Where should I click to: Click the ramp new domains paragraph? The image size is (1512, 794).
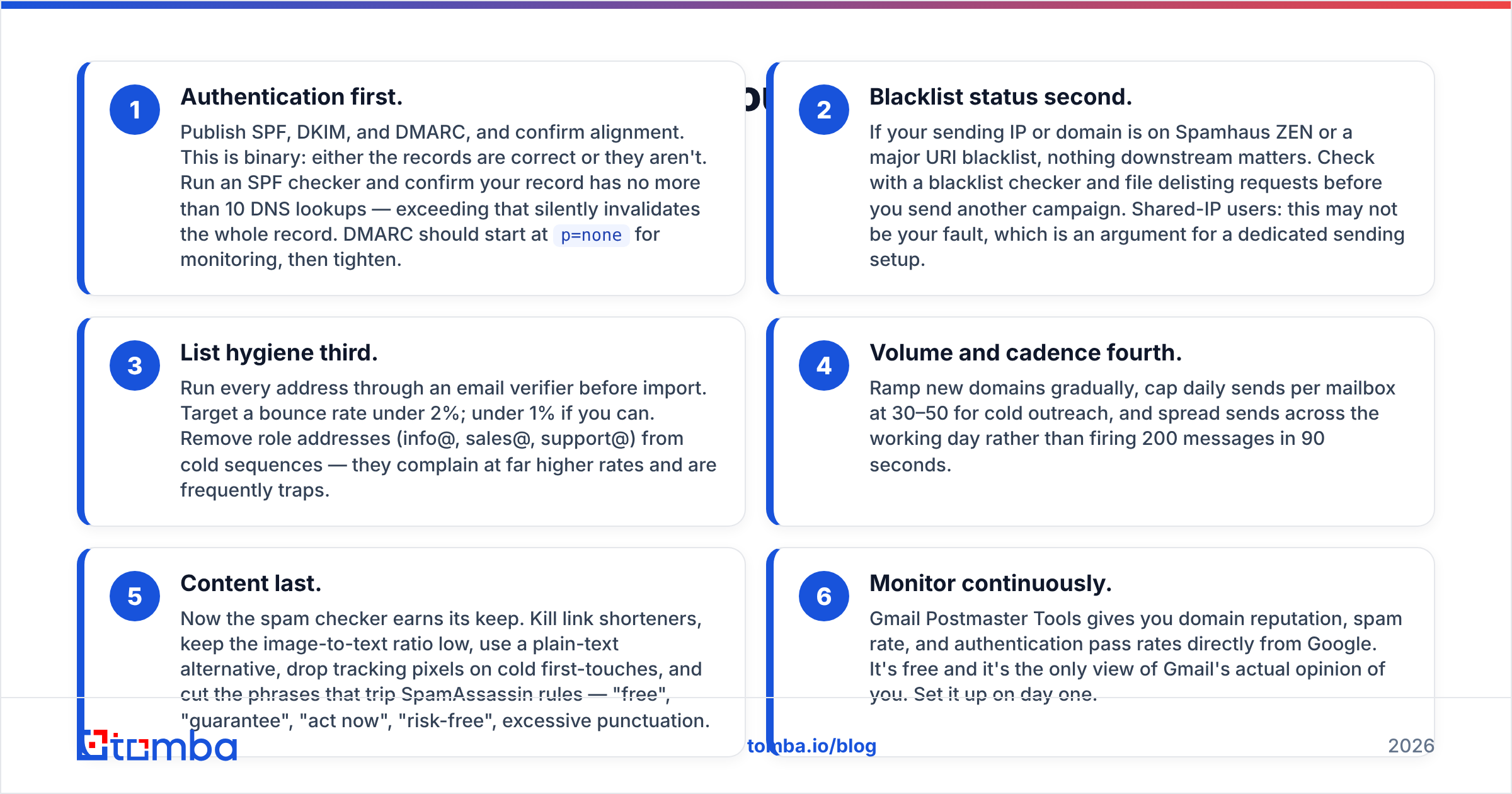1133,426
